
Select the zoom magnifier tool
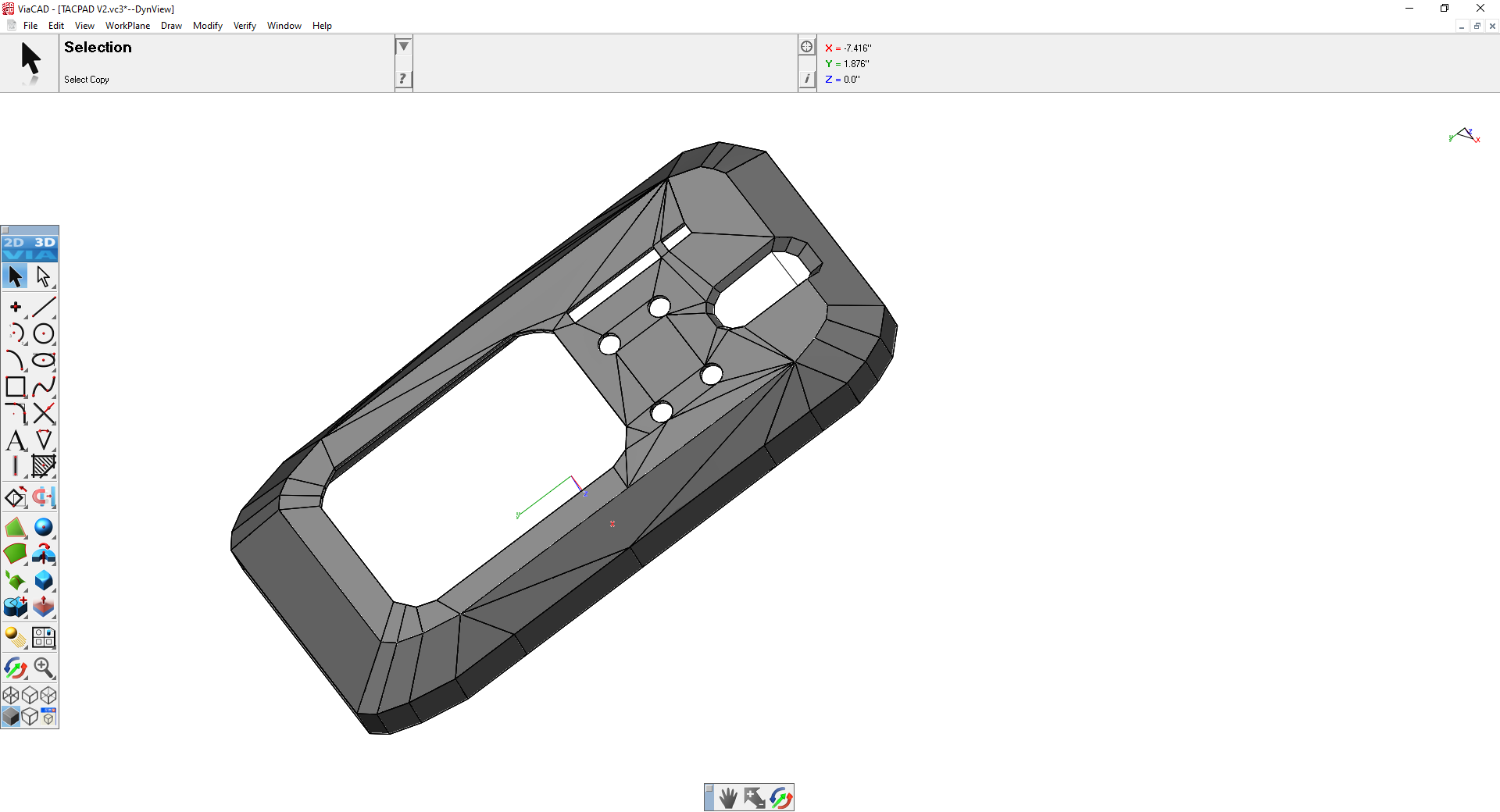pos(44,668)
